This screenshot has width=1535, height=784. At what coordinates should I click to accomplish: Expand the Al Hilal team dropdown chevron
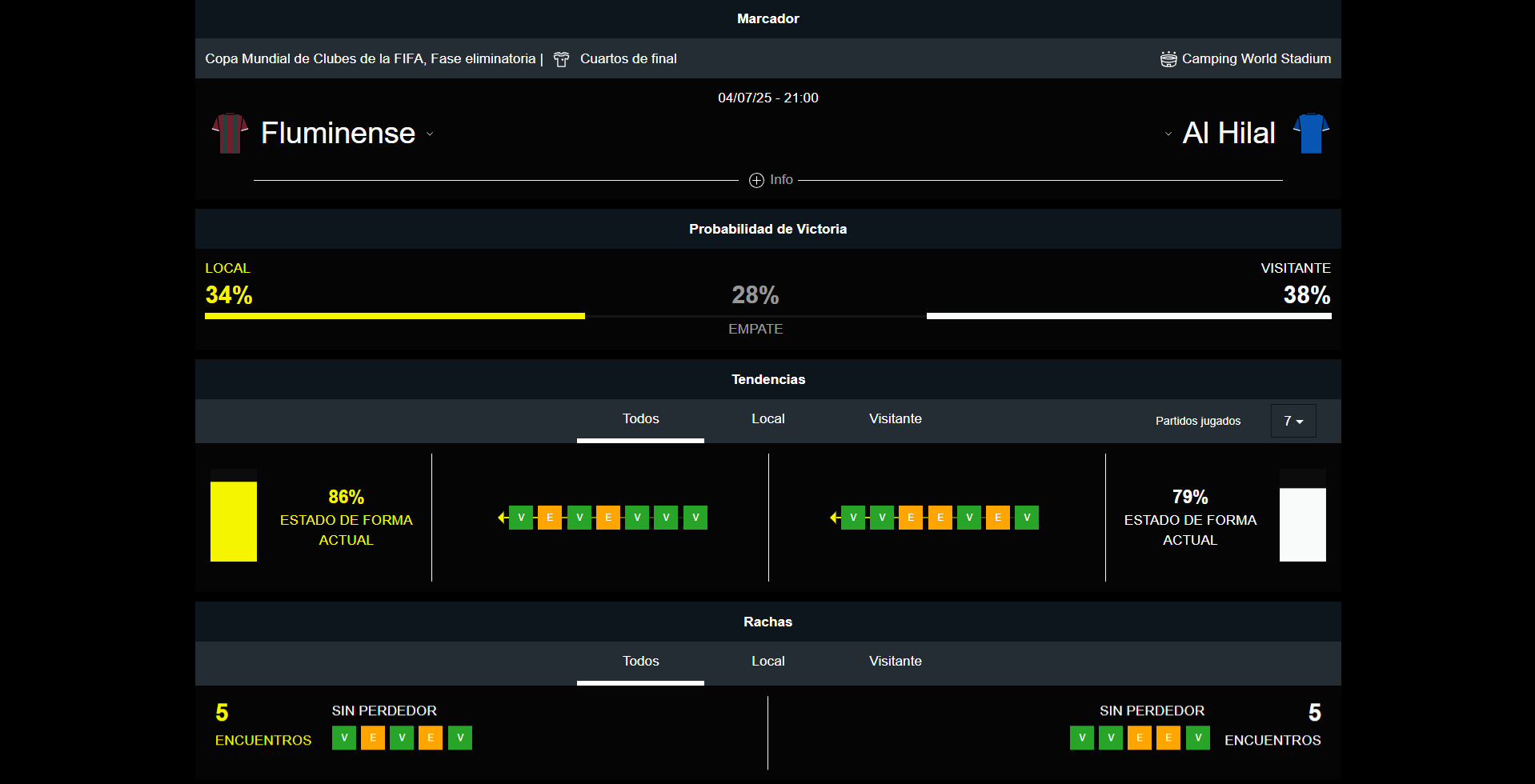pyautogui.click(x=1168, y=134)
